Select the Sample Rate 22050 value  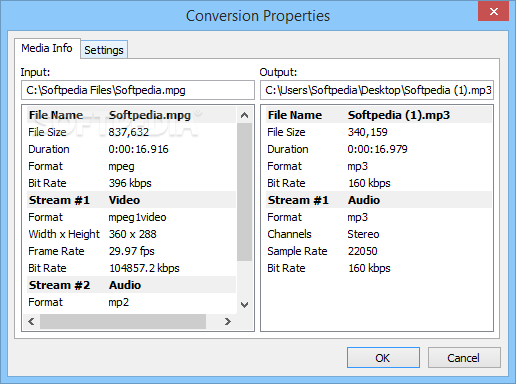363,251
